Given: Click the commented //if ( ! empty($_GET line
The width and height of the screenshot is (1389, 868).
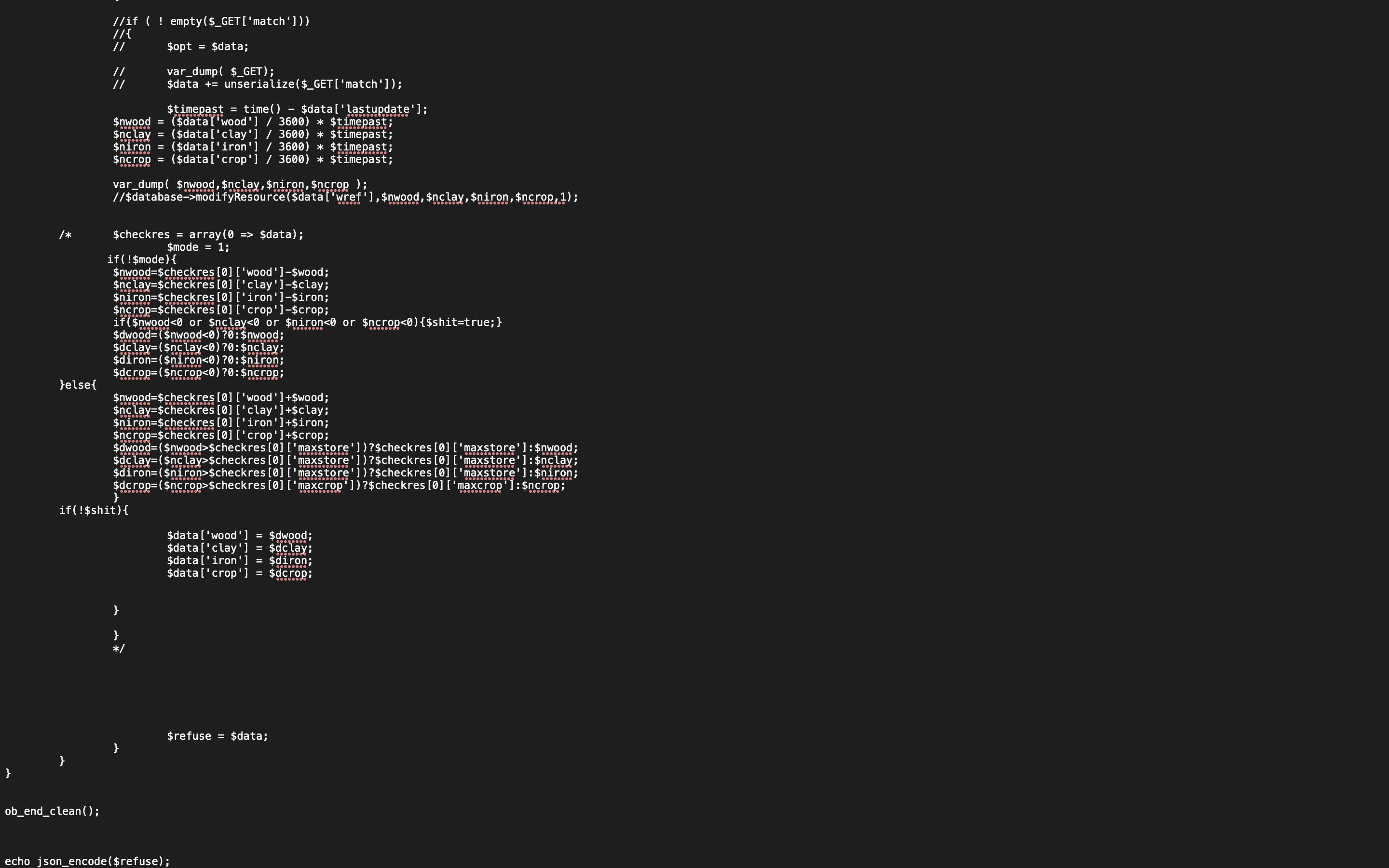Looking at the screenshot, I should pos(211,21).
